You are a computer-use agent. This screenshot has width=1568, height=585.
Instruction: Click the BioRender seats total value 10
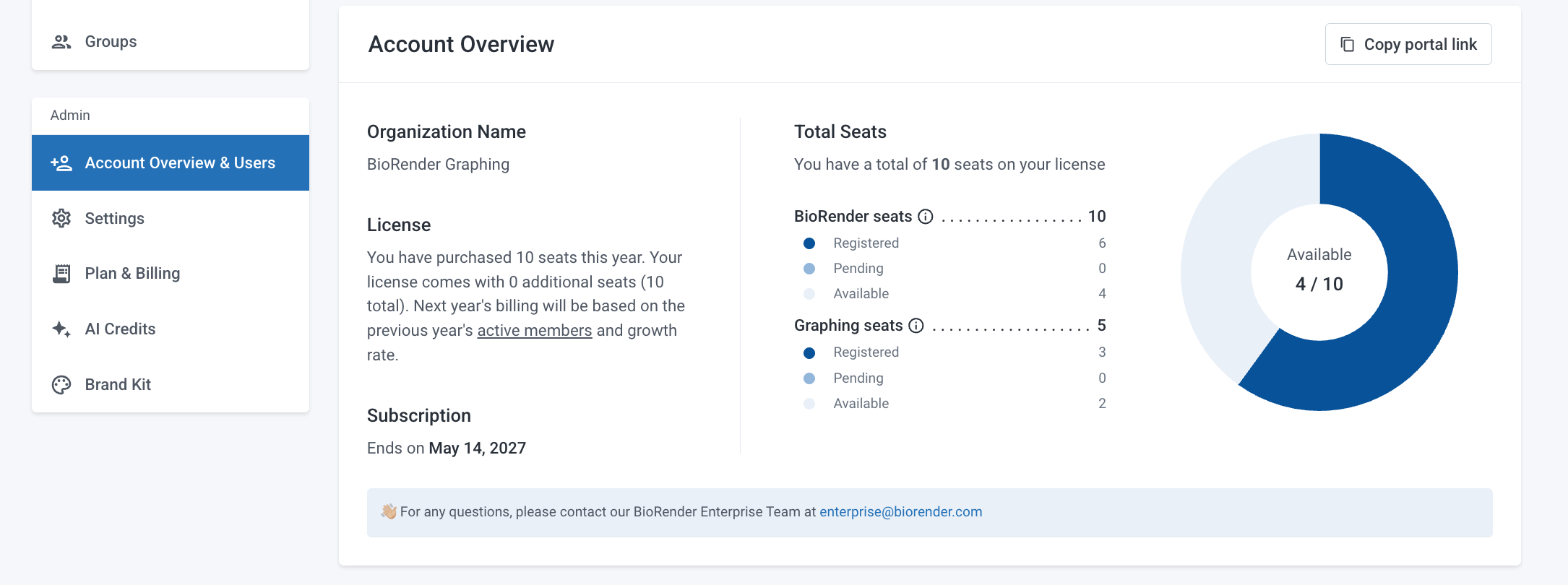(x=1097, y=217)
